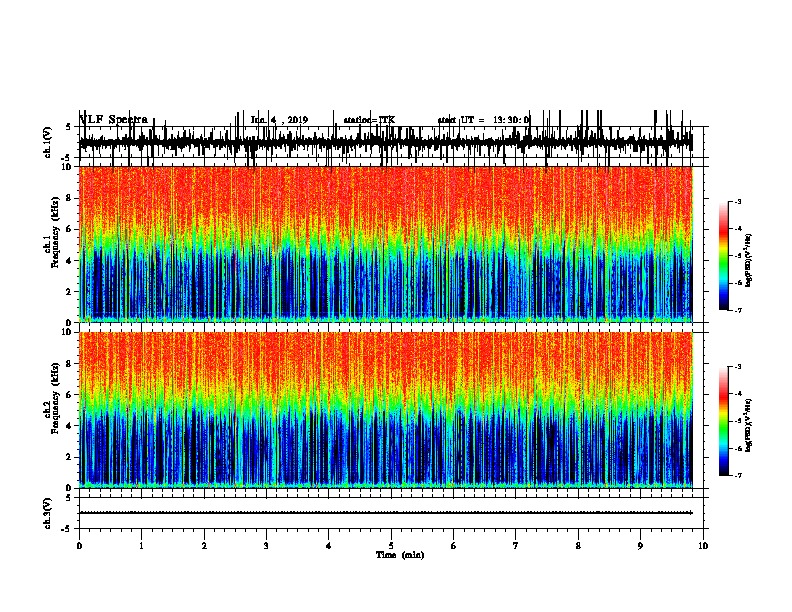
Task: Click the "6" kHz tick on ch.2 axis
Action: click(x=70, y=395)
